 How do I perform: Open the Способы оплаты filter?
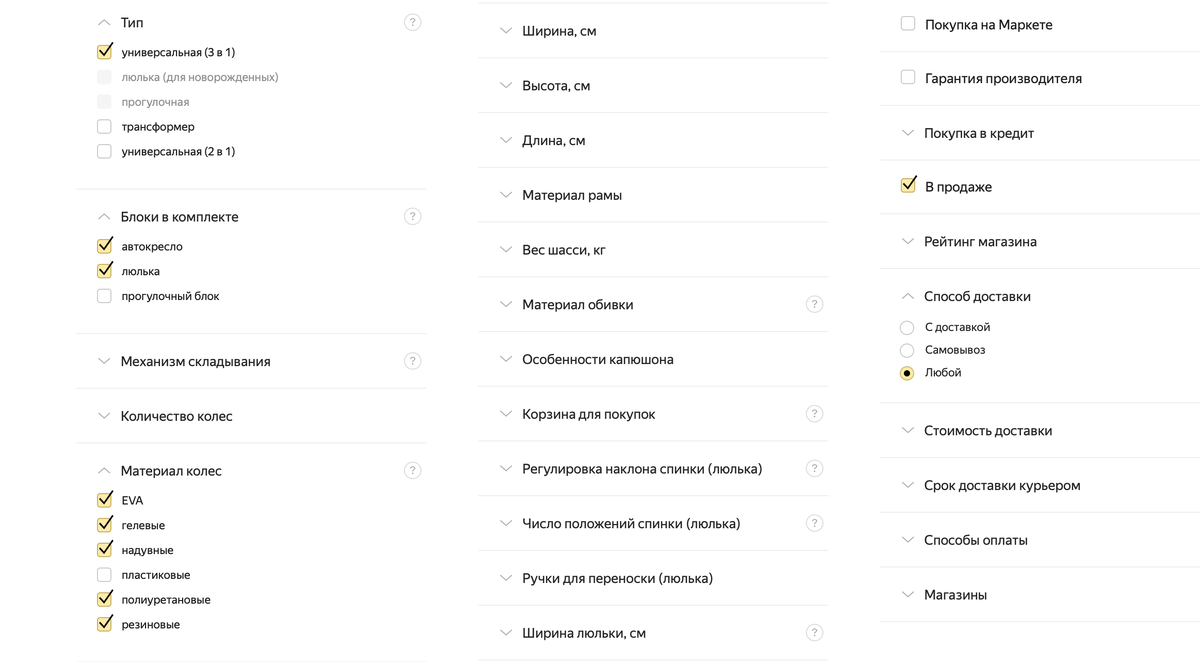pyautogui.click(x=1040, y=540)
